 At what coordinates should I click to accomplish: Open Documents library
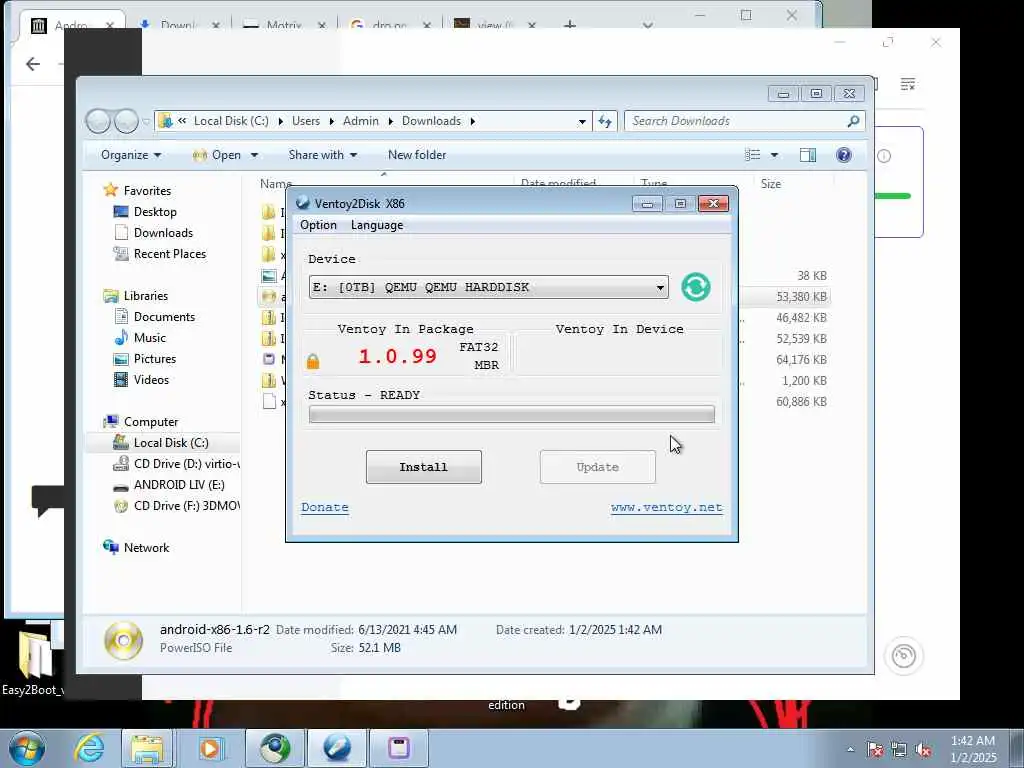pyautogui.click(x=164, y=317)
